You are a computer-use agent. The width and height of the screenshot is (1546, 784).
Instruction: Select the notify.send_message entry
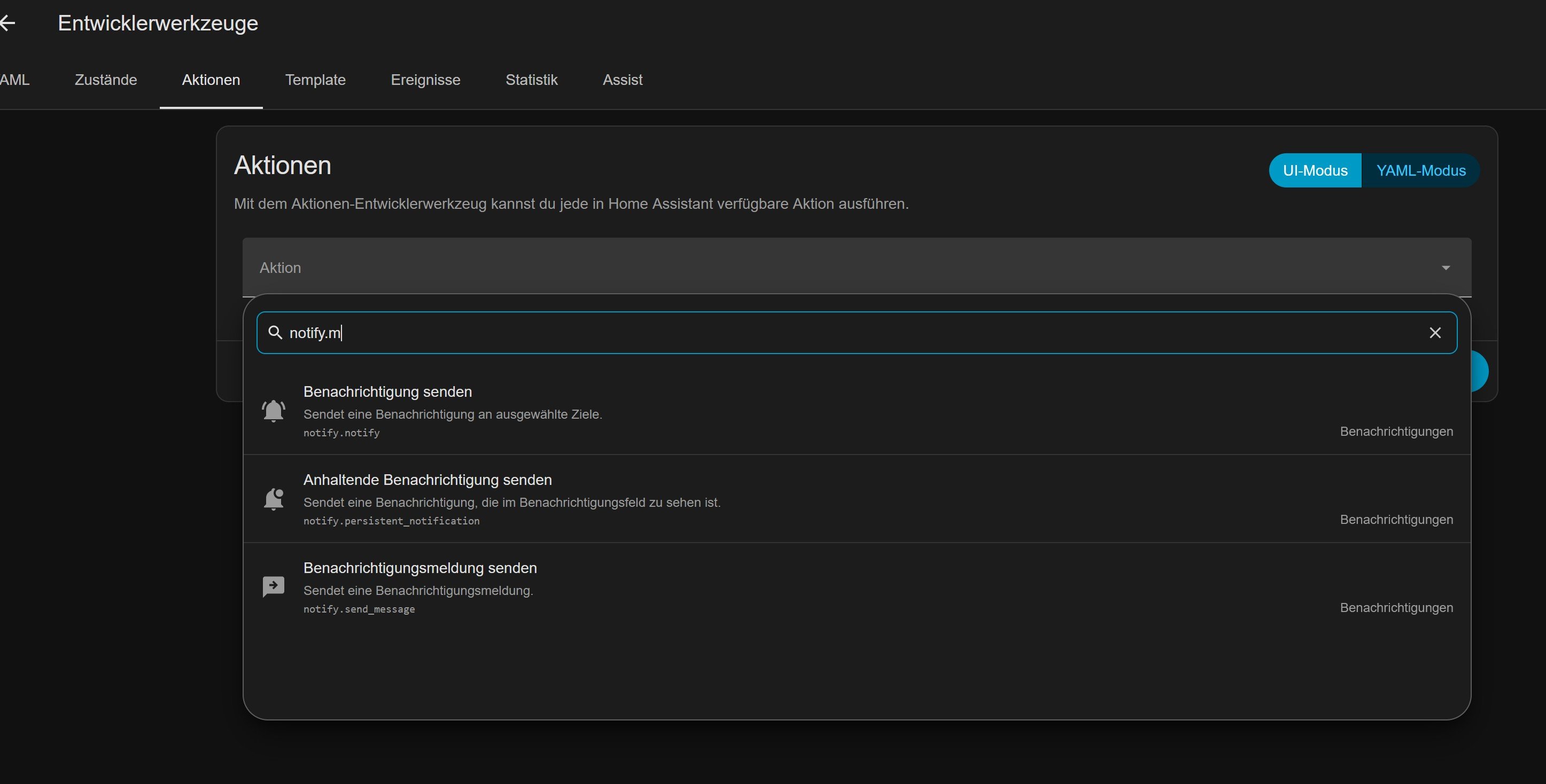[x=857, y=586]
